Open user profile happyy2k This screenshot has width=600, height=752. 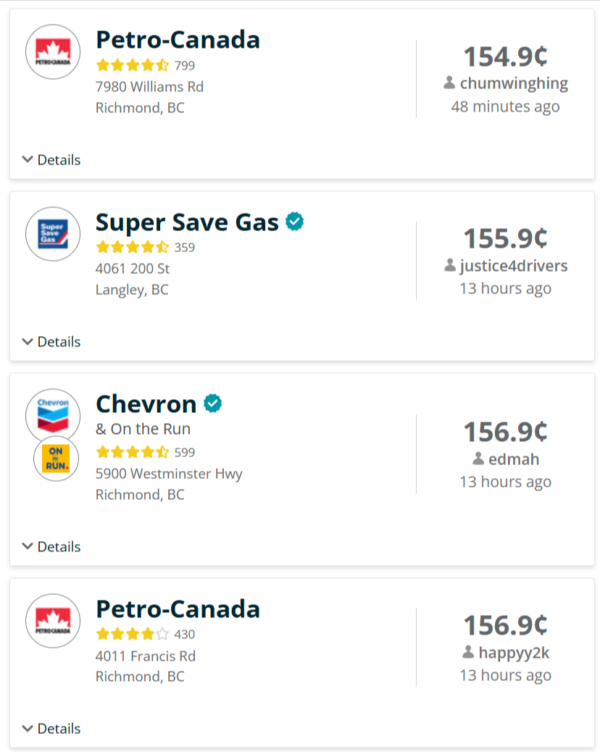pos(513,652)
